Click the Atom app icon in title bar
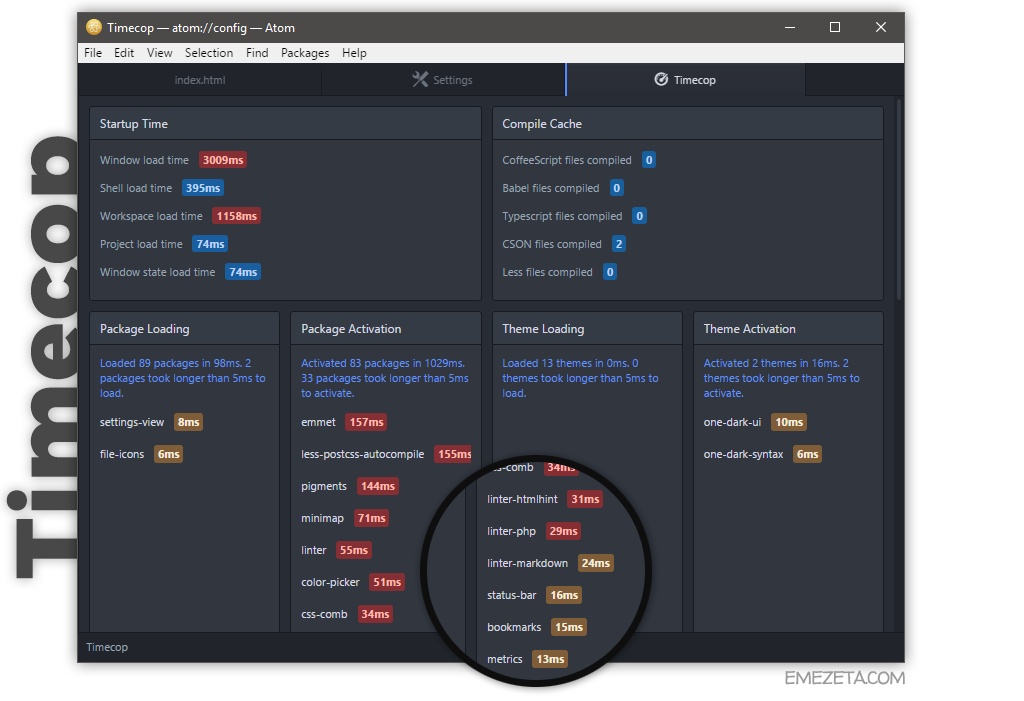Screen dimensions: 1024x701 [94, 27]
